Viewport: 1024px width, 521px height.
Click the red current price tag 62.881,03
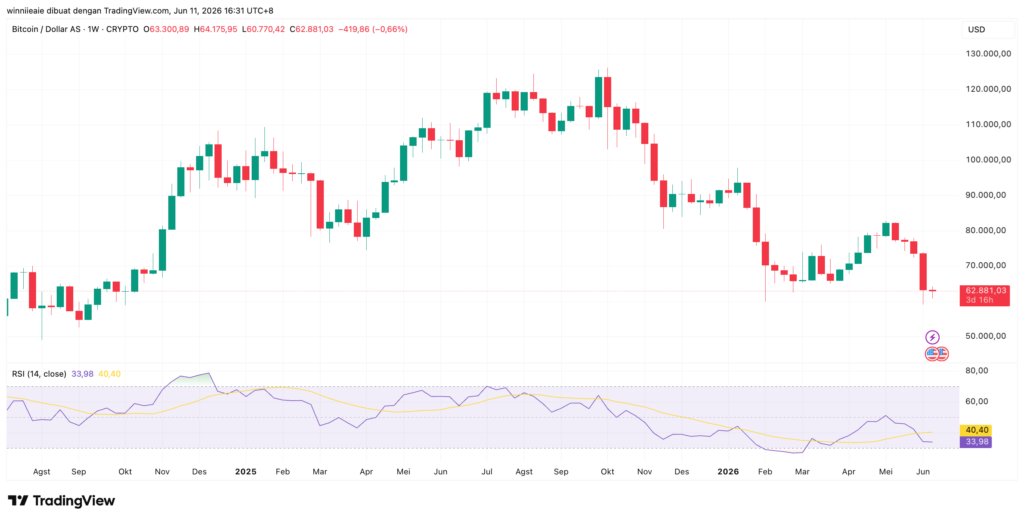click(x=984, y=291)
